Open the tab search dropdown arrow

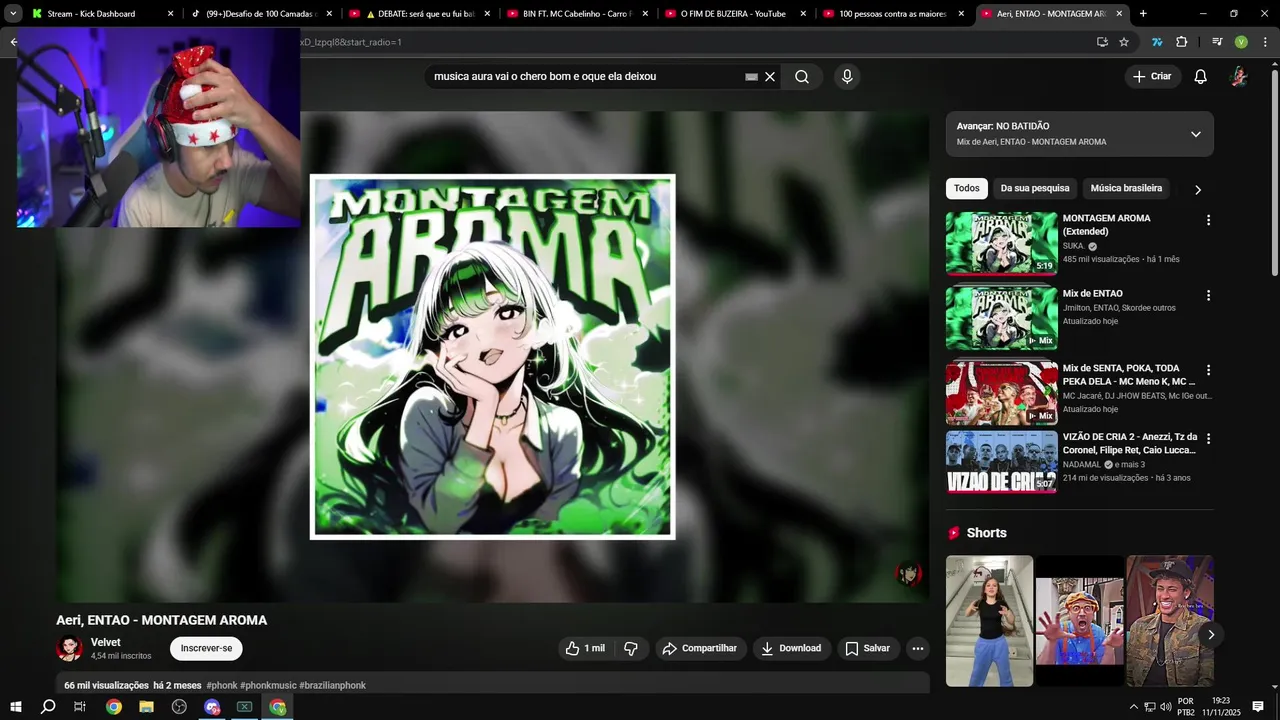pyautogui.click(x=13, y=14)
